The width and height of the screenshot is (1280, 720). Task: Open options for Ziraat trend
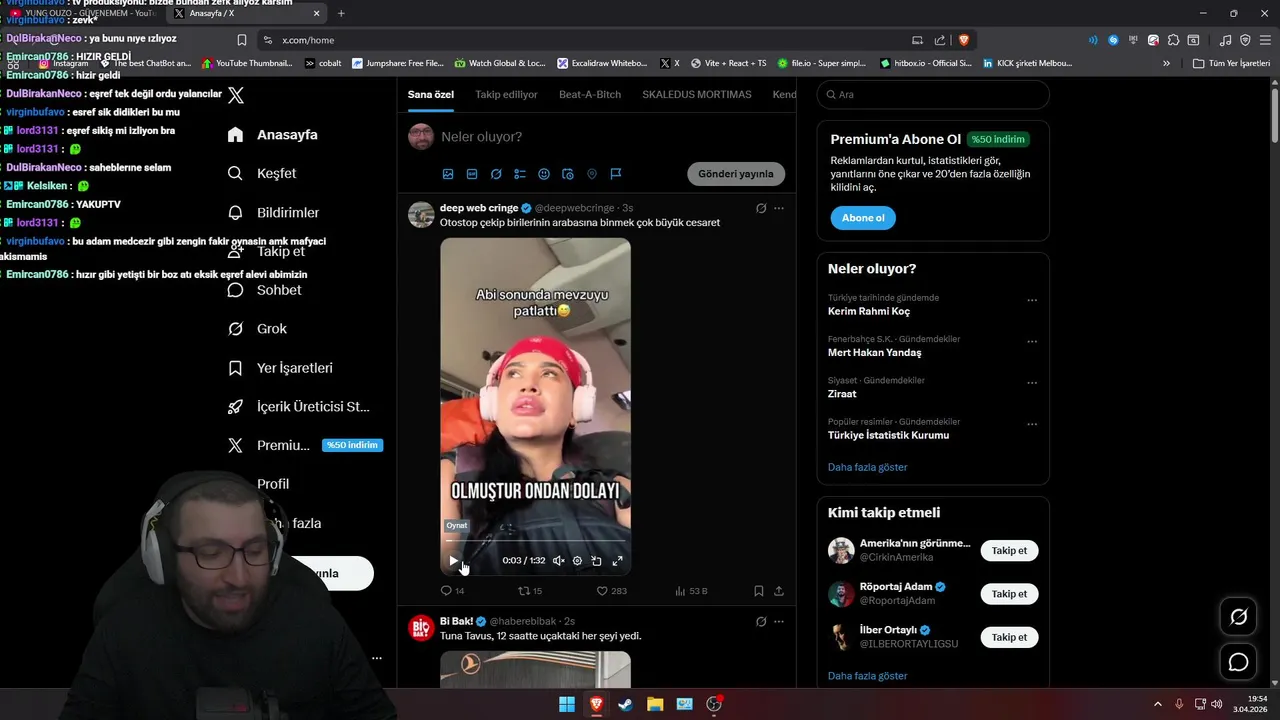point(1032,383)
